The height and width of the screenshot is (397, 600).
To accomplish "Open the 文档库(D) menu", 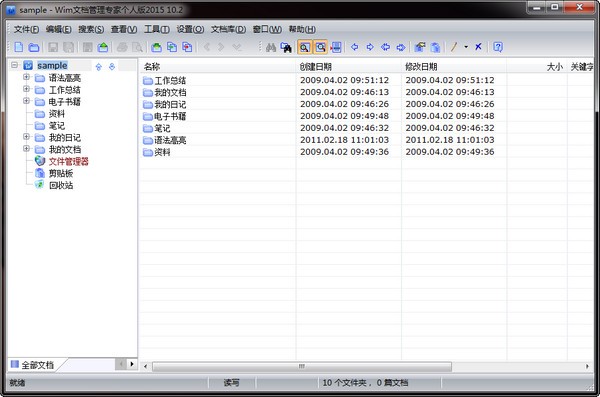I will click(228, 29).
